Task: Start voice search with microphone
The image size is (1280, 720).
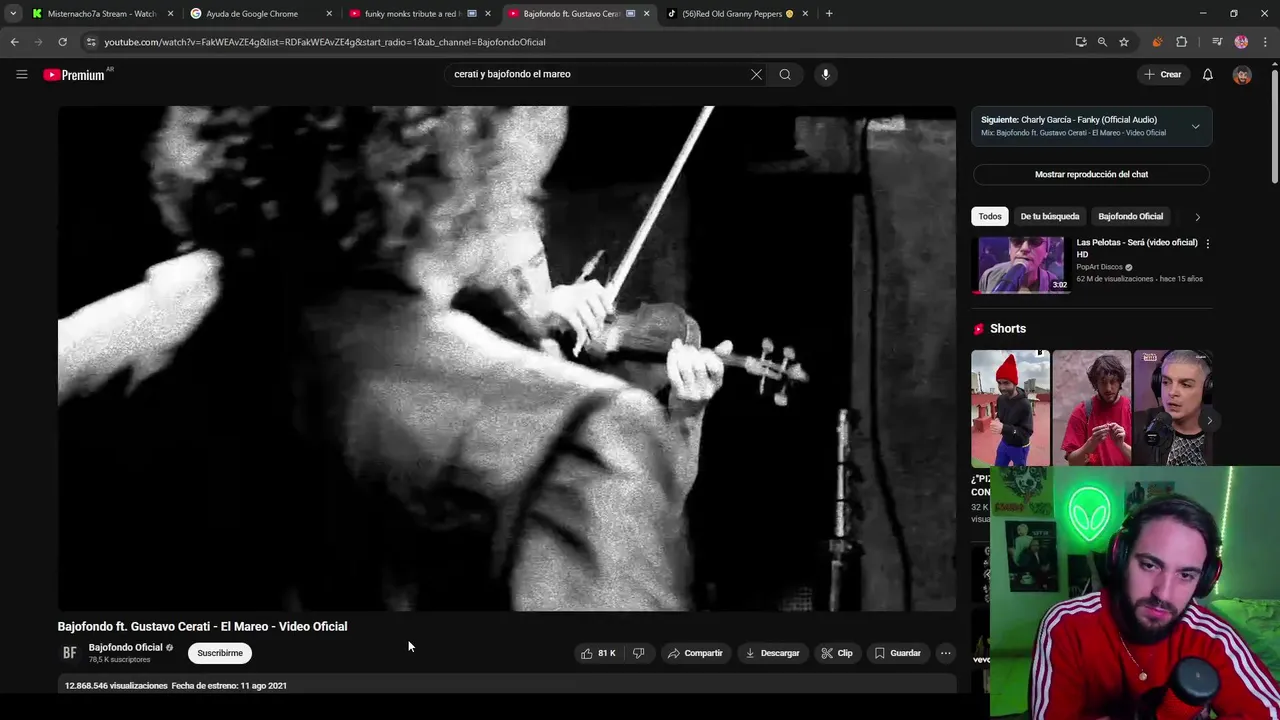Action: click(x=825, y=74)
